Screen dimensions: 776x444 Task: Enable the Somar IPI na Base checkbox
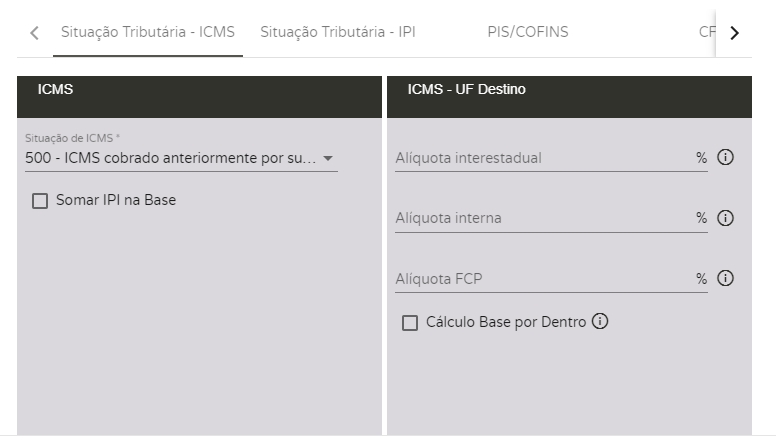tap(40, 200)
